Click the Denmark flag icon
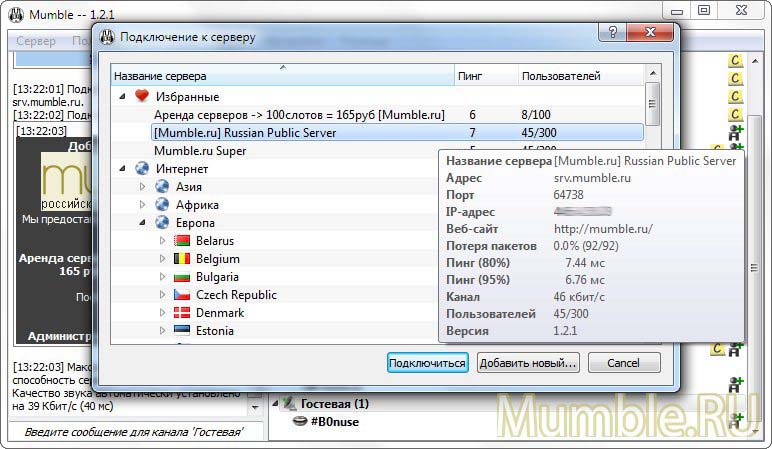This screenshot has width=772, height=449. [x=182, y=313]
